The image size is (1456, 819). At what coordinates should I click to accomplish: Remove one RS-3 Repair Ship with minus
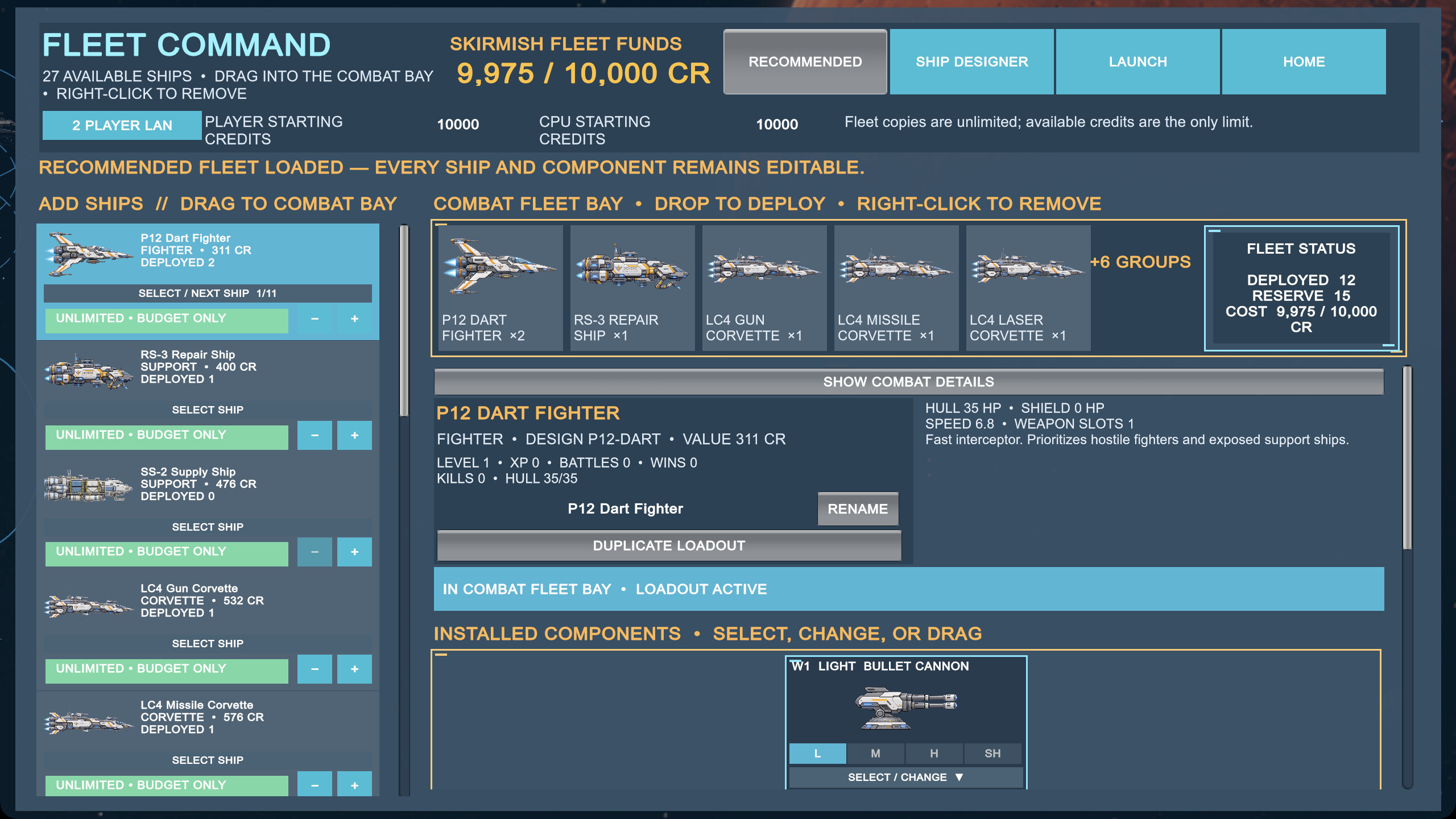point(315,436)
